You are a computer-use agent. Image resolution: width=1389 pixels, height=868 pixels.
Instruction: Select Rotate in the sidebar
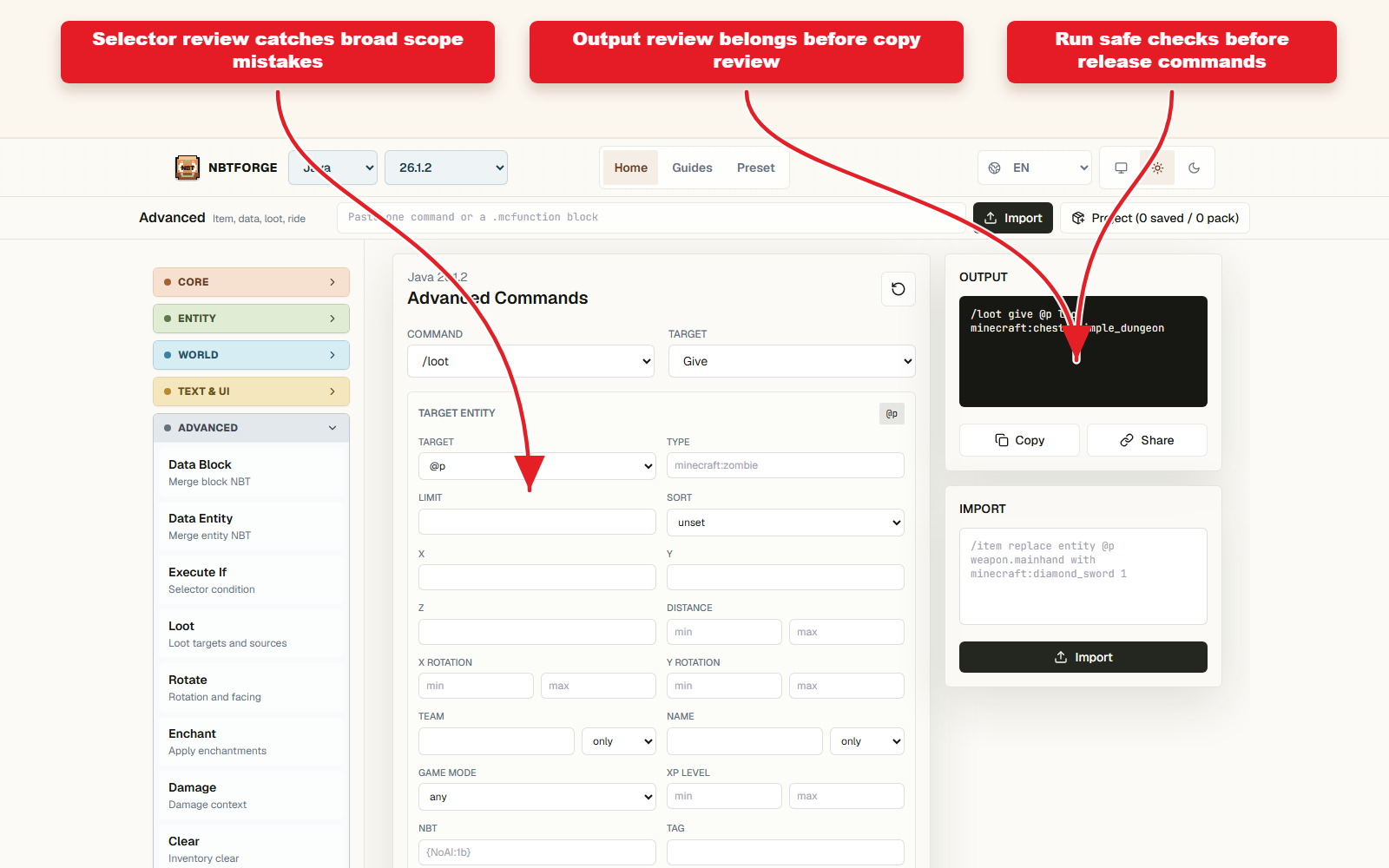coord(251,687)
